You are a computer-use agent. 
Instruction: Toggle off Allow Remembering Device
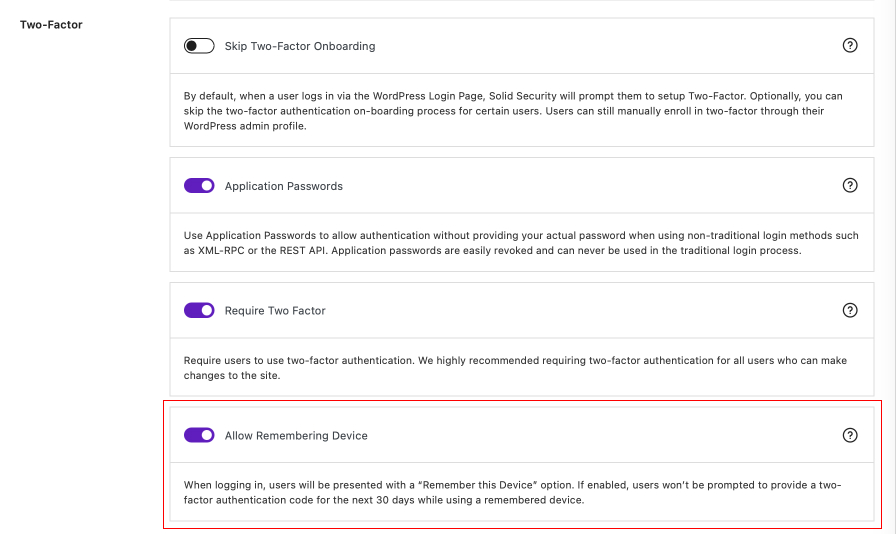click(x=199, y=435)
